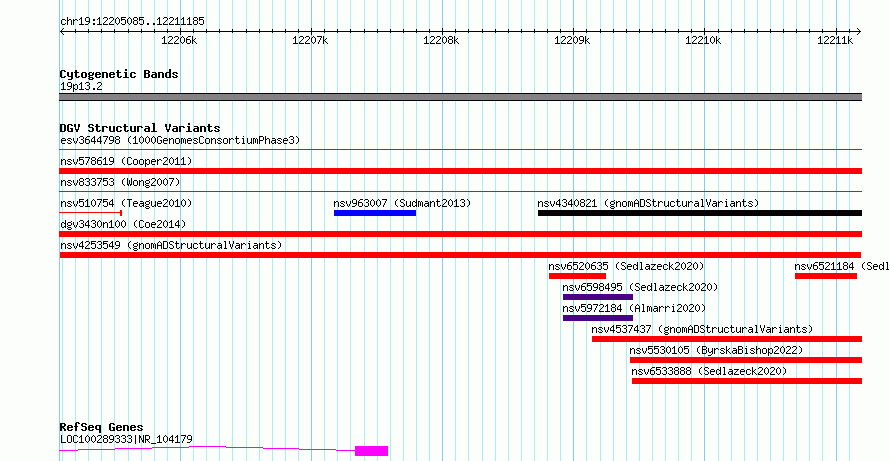Open the dgv3430n100 (Coe2014) label
This screenshot has width=890, height=461.
(123, 224)
